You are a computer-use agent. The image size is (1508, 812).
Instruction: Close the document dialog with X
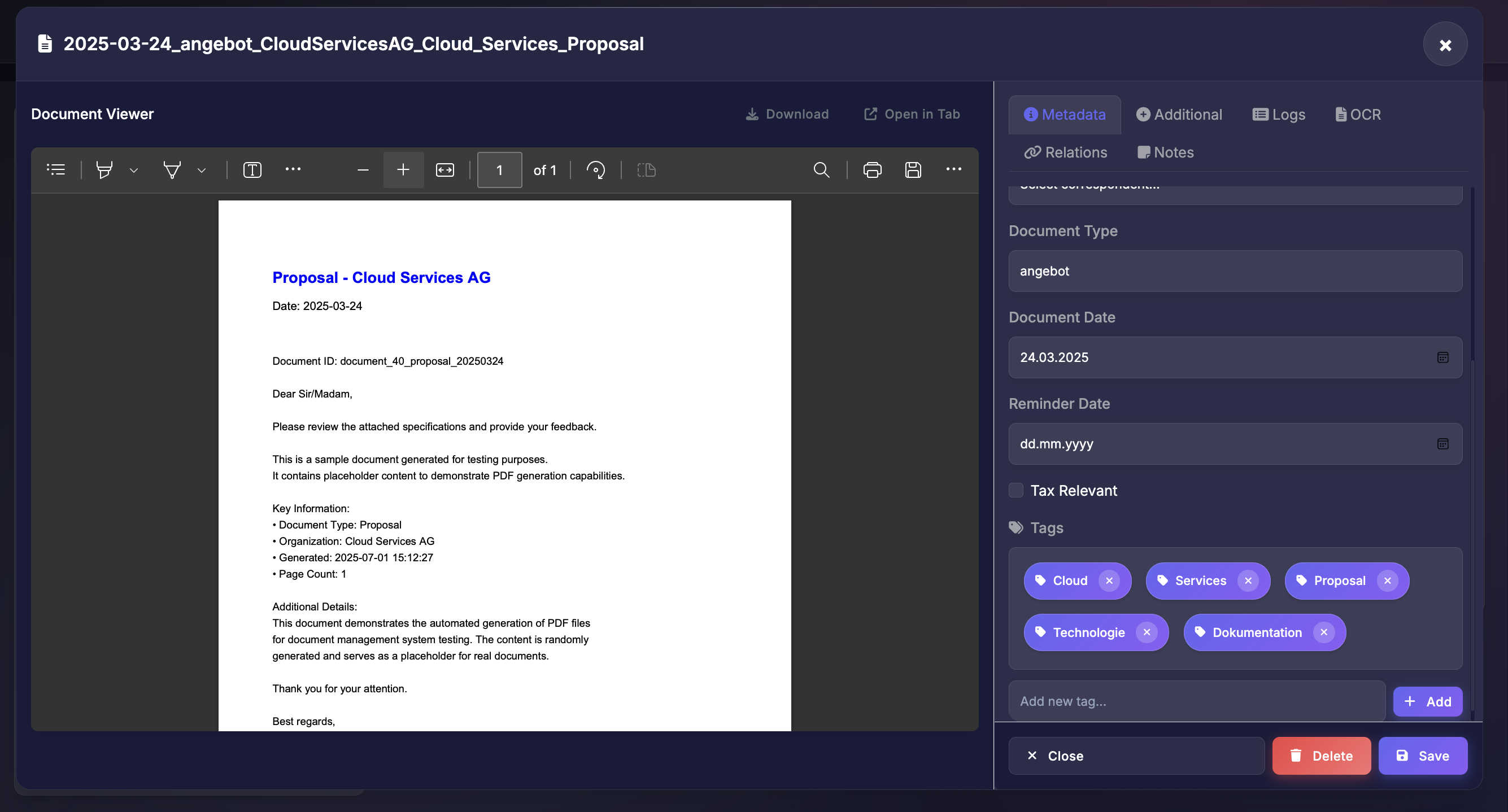coord(1445,45)
